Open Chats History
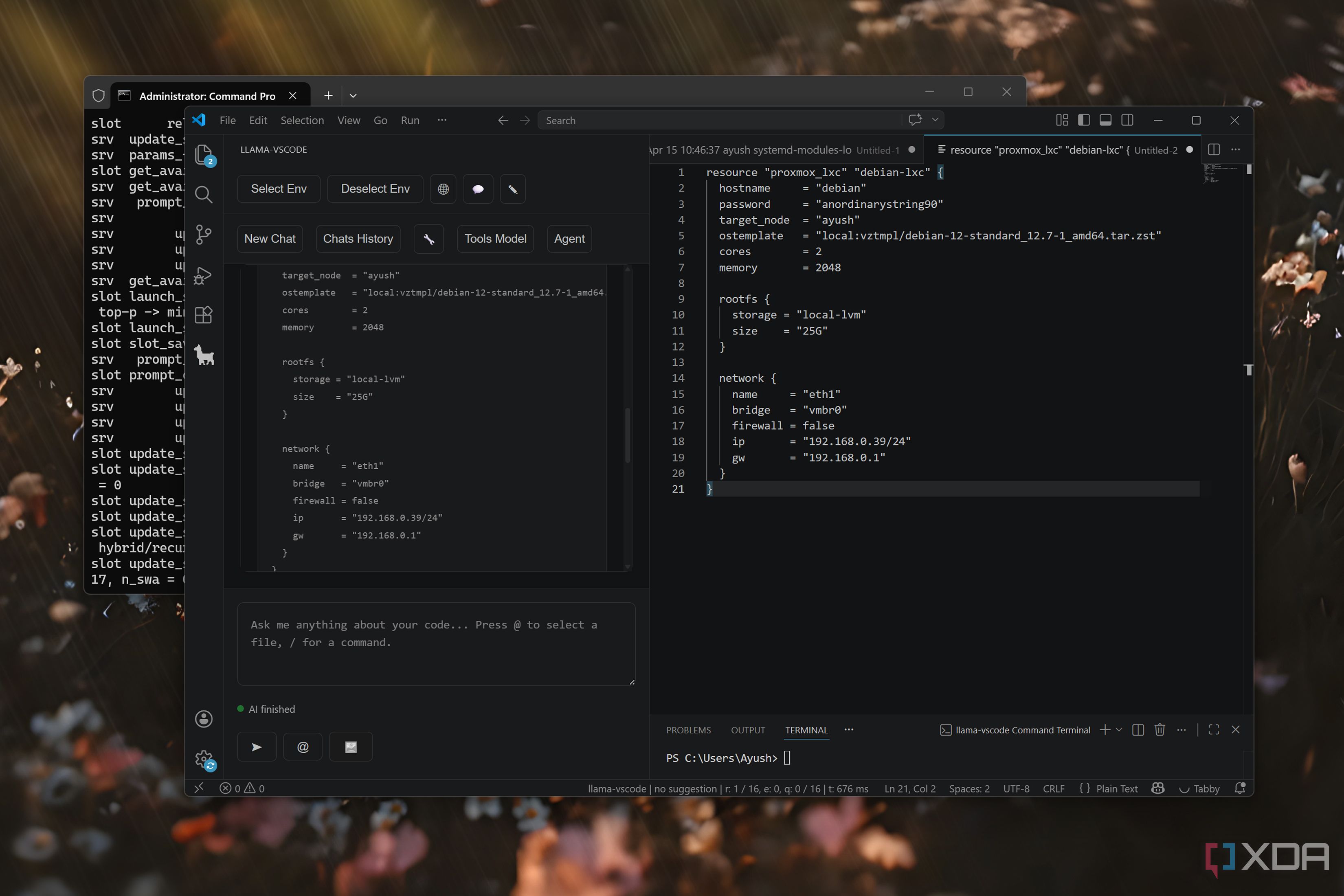This screenshot has height=896, width=1344. coord(358,239)
